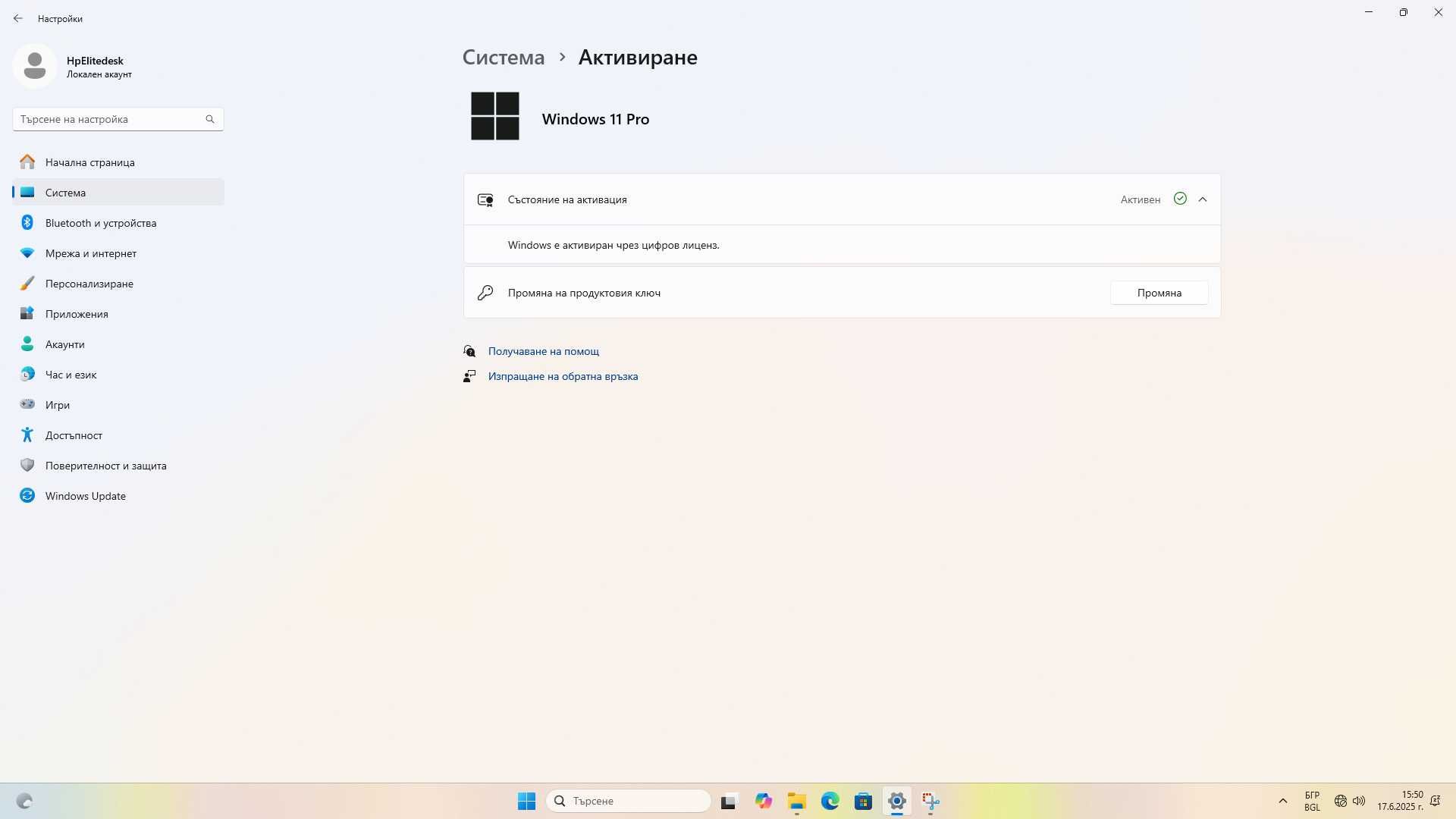Image resolution: width=1456 pixels, height=819 pixels.
Task: Click the gaming controller icon
Action: [x=27, y=404]
